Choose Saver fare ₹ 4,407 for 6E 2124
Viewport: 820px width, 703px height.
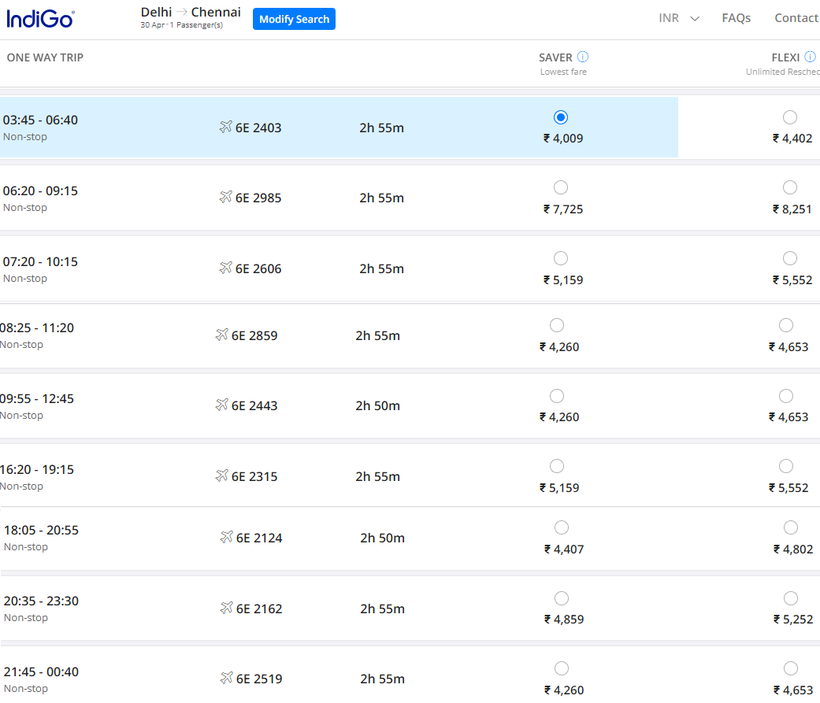point(562,528)
